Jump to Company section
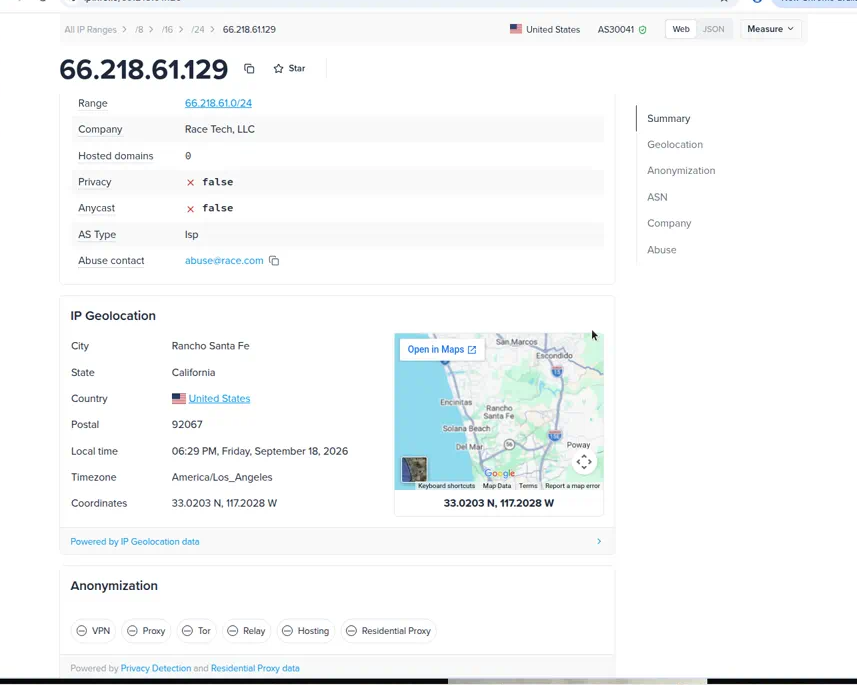The width and height of the screenshot is (857, 685). click(x=669, y=224)
